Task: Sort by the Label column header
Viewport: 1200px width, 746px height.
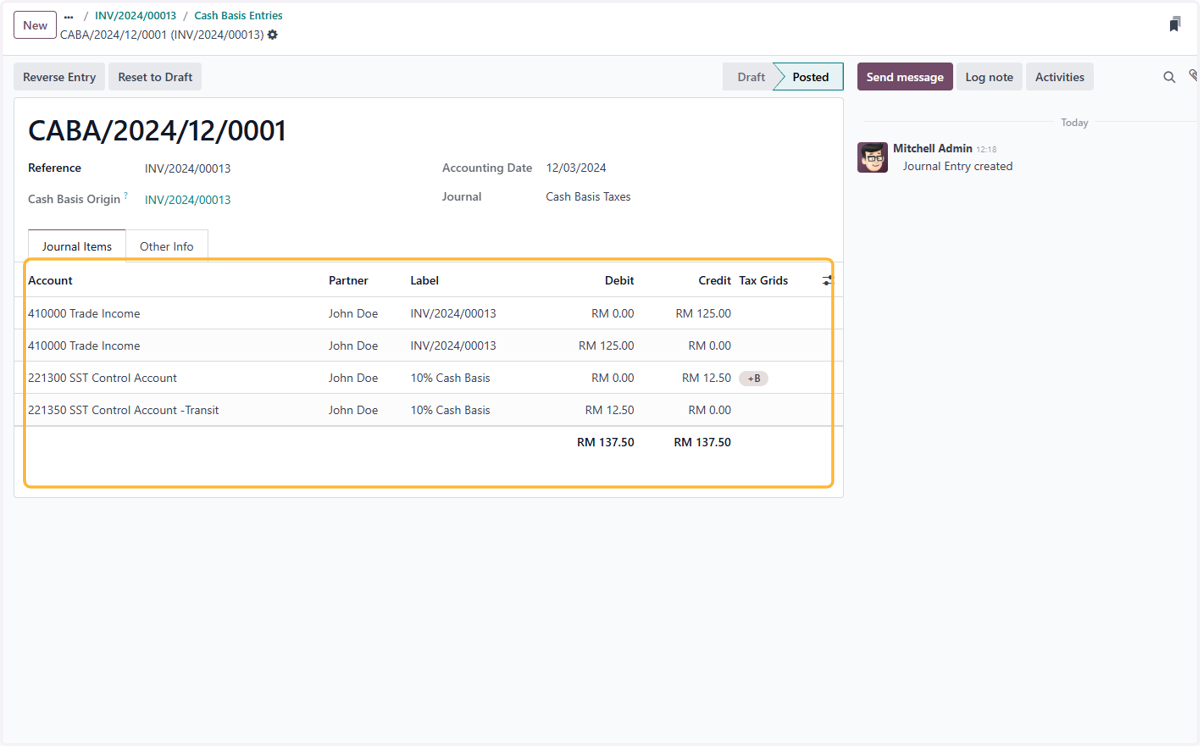Action: pyautogui.click(x=424, y=281)
